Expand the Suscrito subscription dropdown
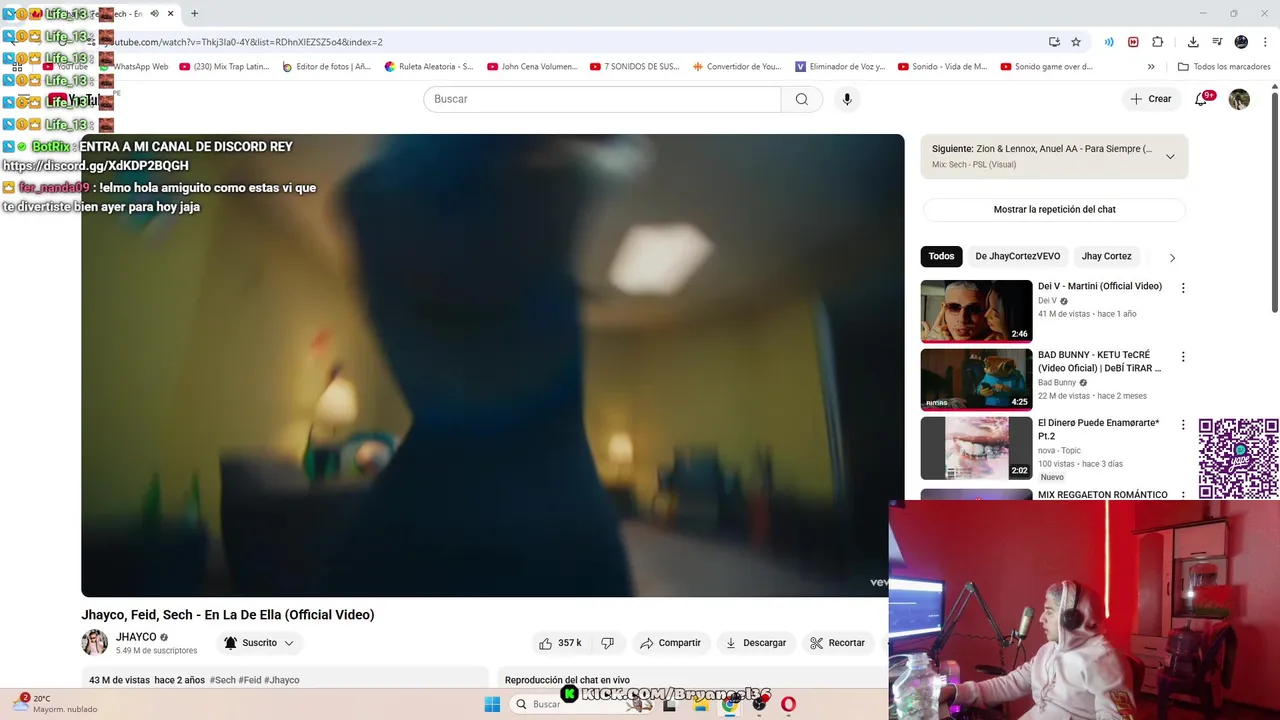1280x720 pixels. click(259, 643)
